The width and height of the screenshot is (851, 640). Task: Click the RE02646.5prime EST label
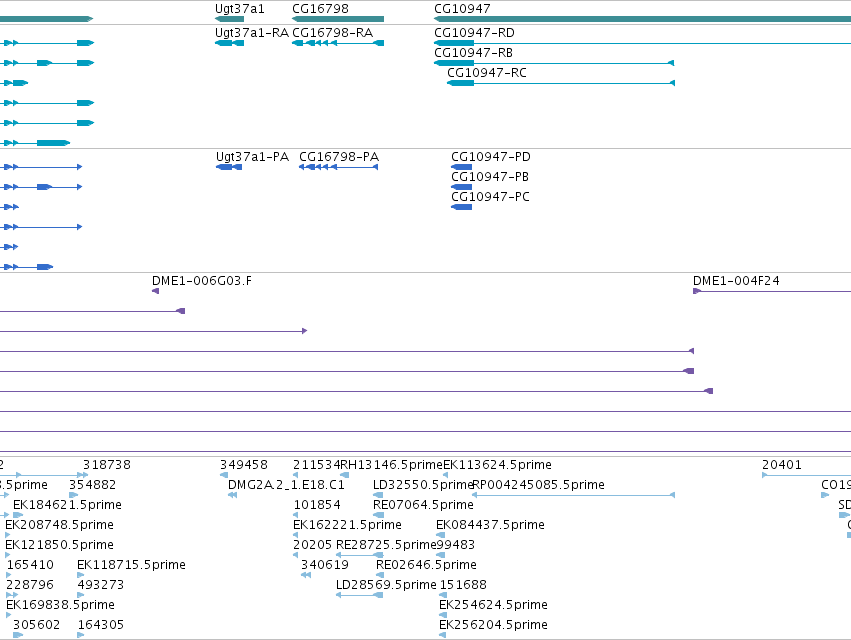(x=426, y=565)
